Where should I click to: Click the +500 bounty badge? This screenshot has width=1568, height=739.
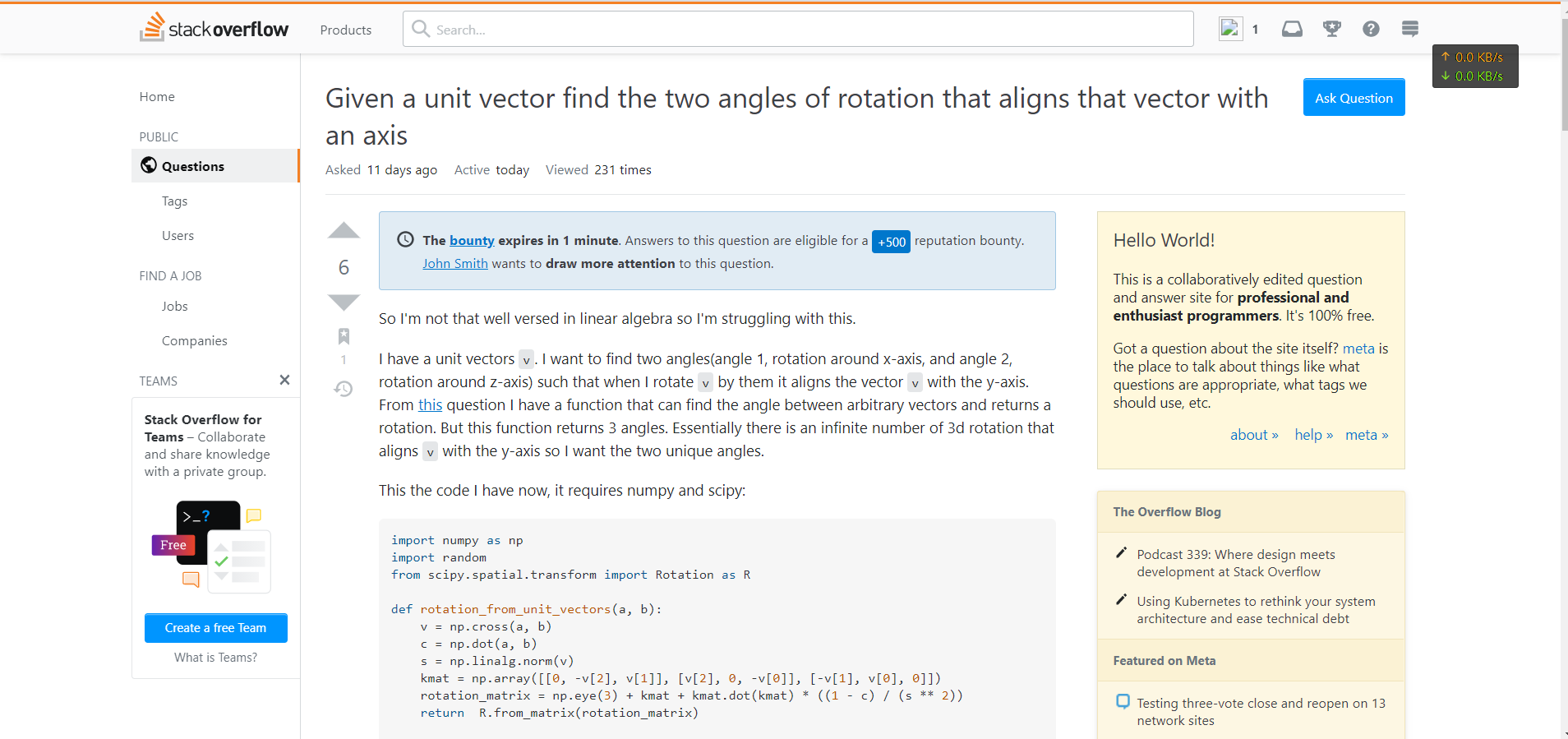[x=891, y=242]
